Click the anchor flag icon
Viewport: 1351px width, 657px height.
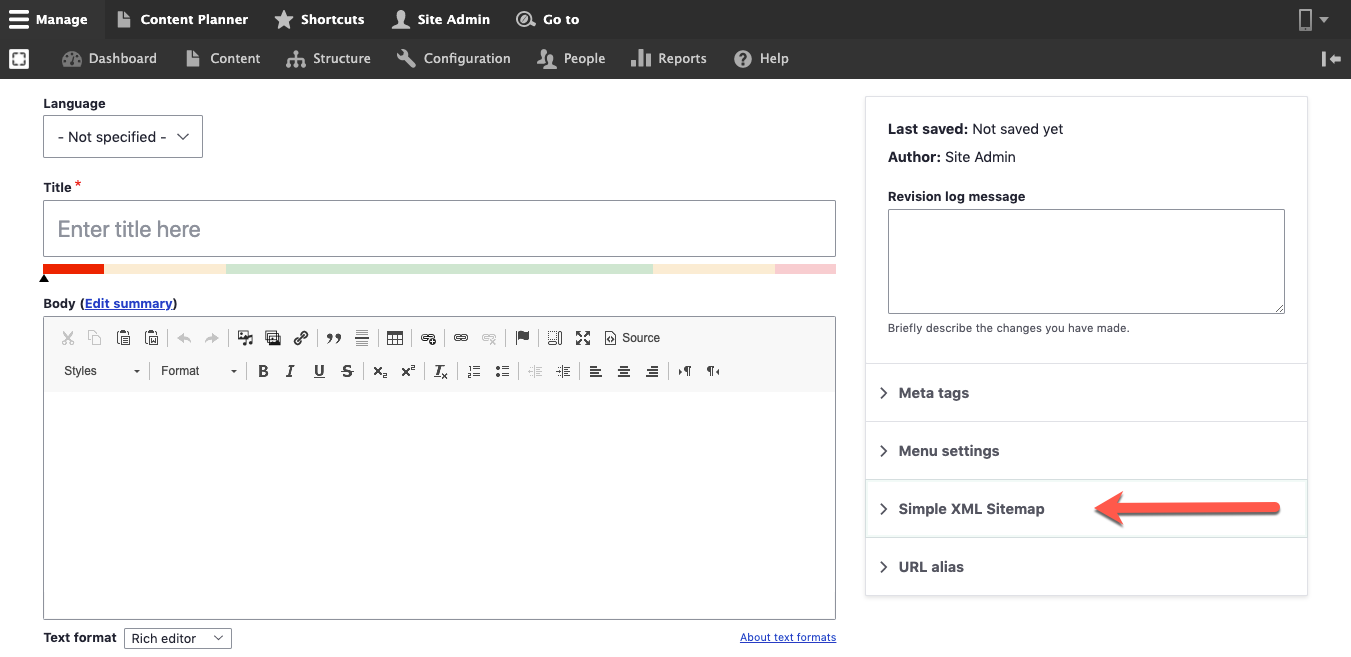[x=522, y=338]
